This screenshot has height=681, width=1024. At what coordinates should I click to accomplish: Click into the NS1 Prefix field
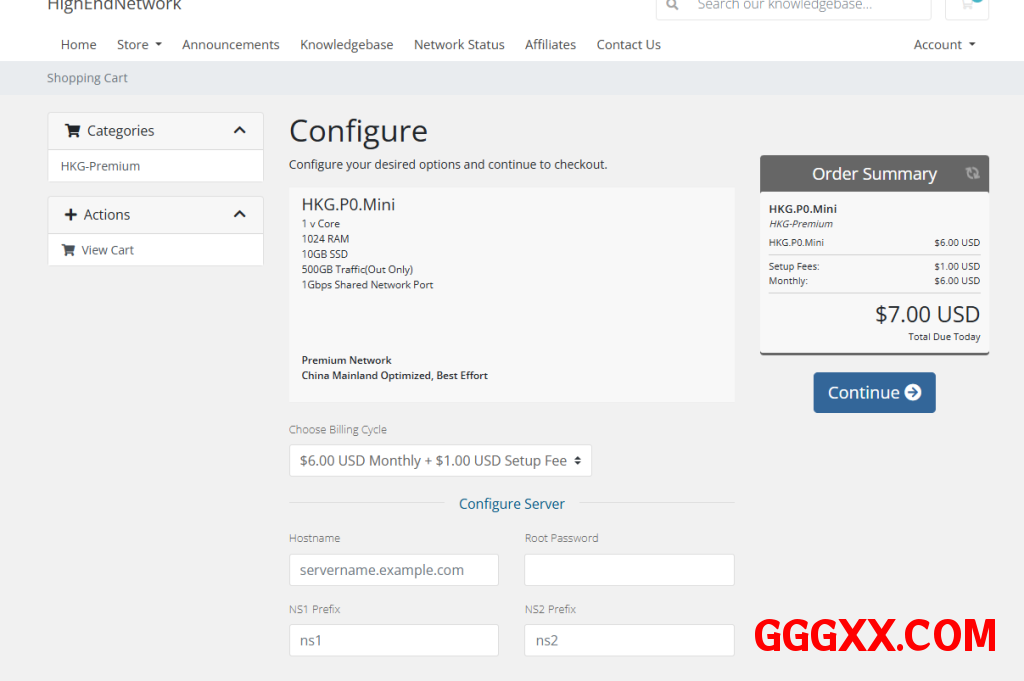click(393, 640)
